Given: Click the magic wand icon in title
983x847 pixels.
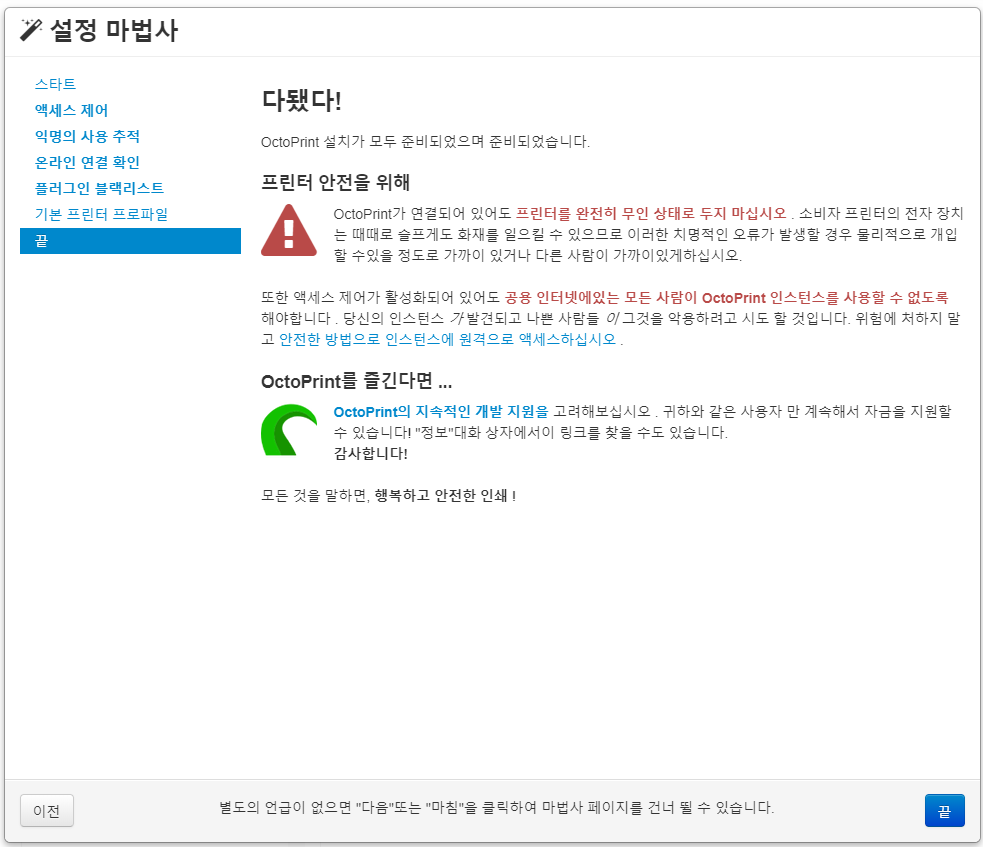Looking at the screenshot, I should (x=31, y=29).
